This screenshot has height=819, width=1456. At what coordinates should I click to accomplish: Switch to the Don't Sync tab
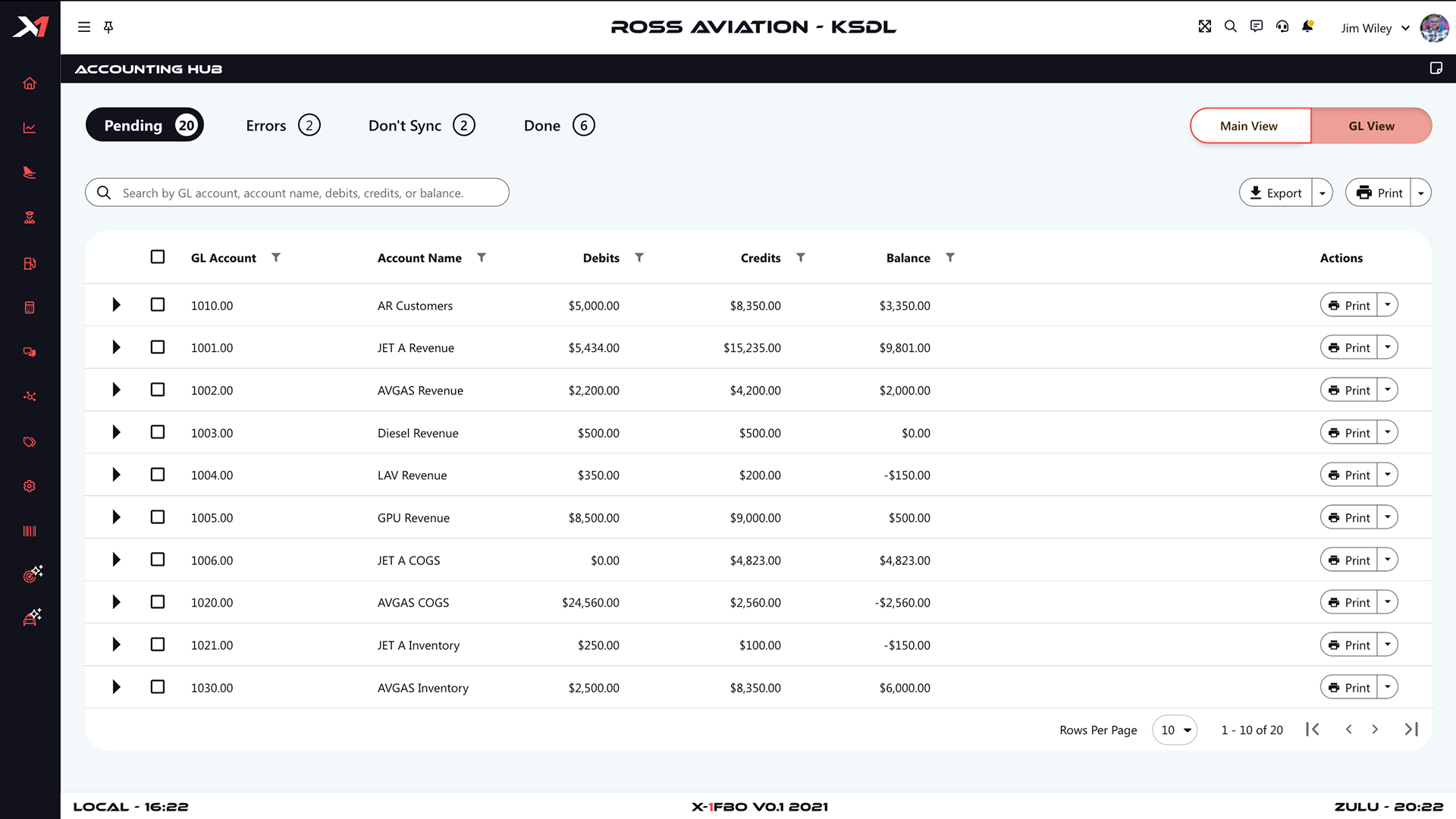coord(422,125)
